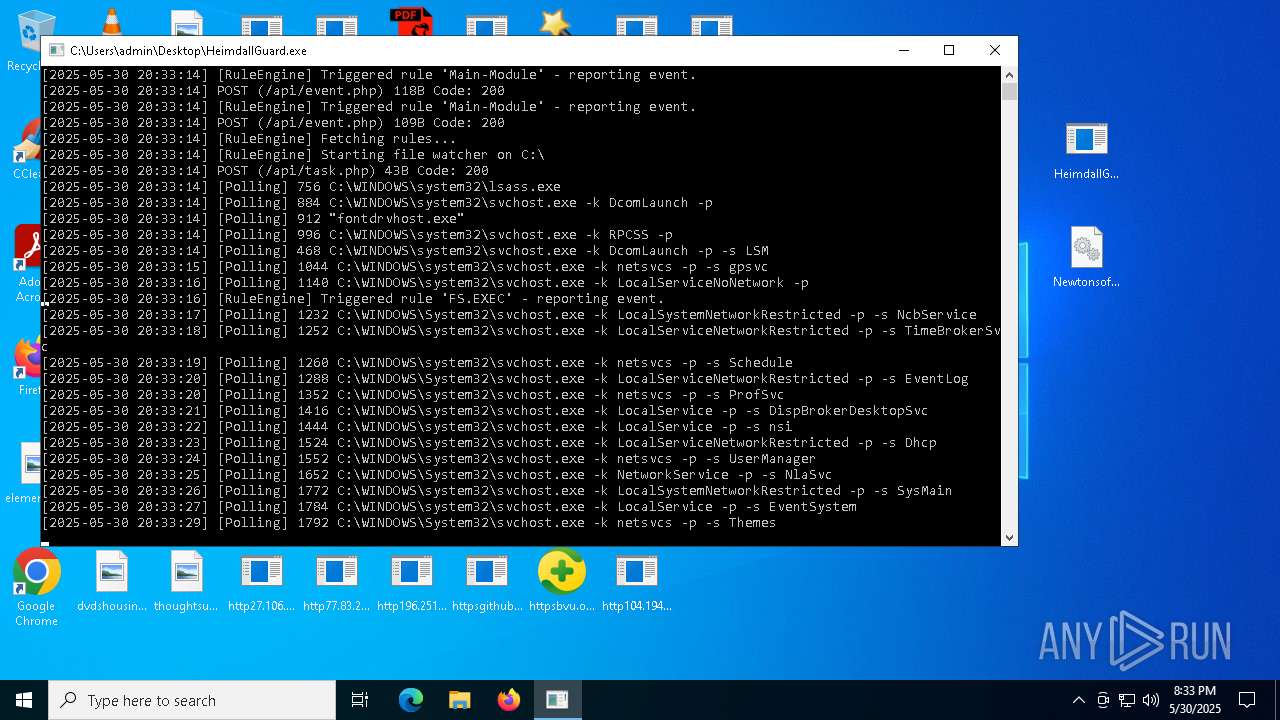This screenshot has width=1280, height=720.
Task: Launch Firefox from taskbar
Action: (509, 700)
